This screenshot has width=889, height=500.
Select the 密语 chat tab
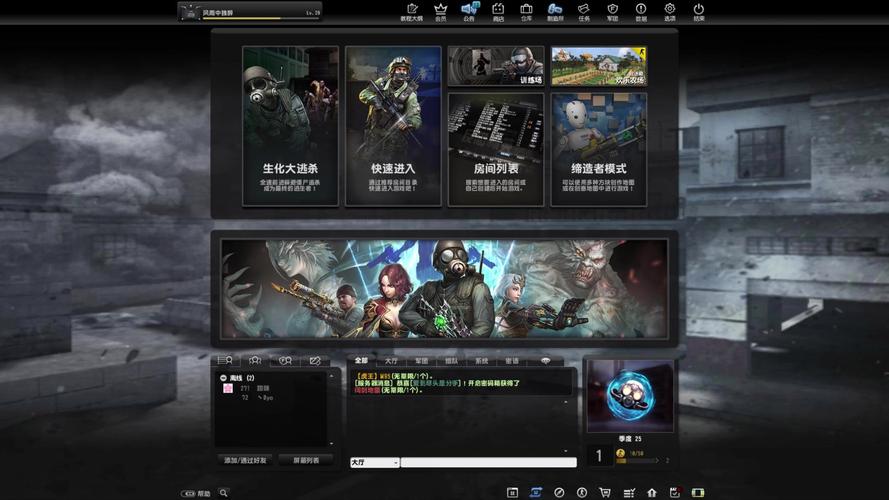(511, 361)
